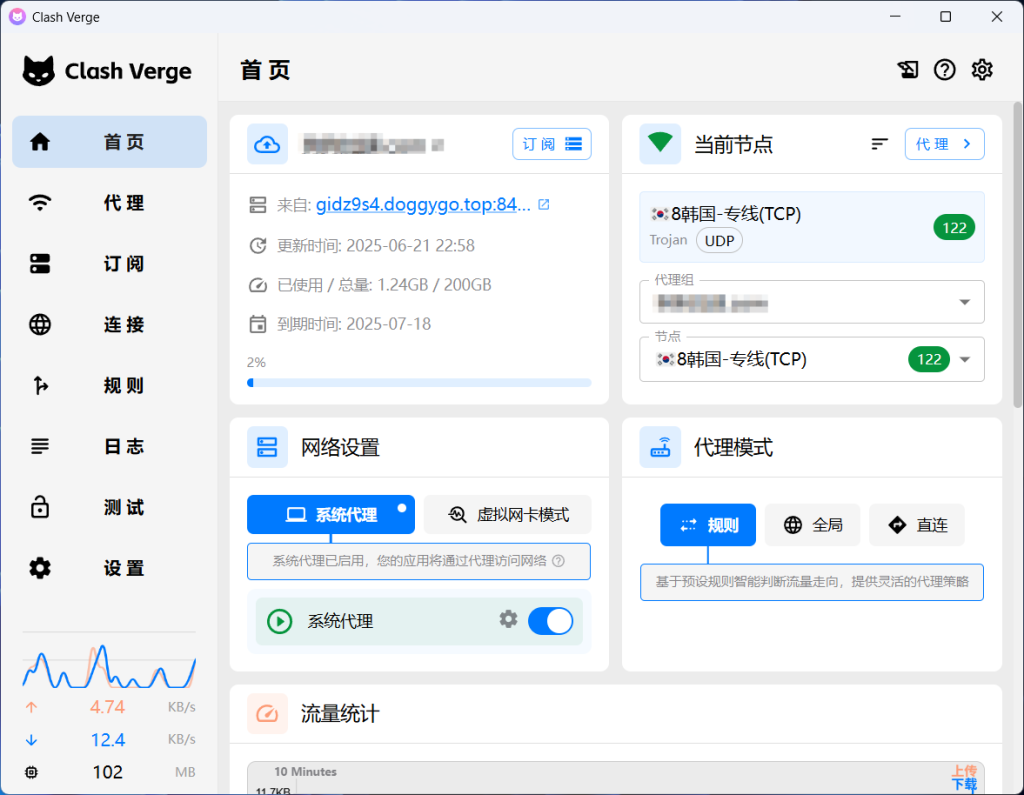Open settings via the gear icon top right

tap(981, 69)
